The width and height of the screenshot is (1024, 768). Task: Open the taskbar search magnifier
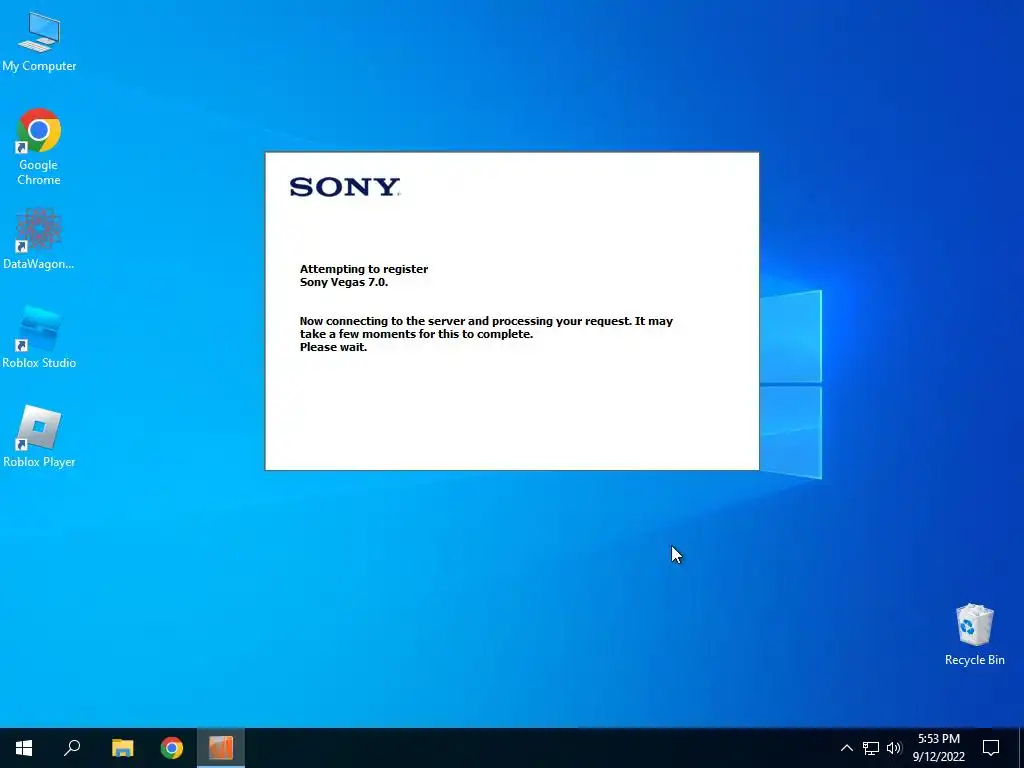(x=72, y=748)
